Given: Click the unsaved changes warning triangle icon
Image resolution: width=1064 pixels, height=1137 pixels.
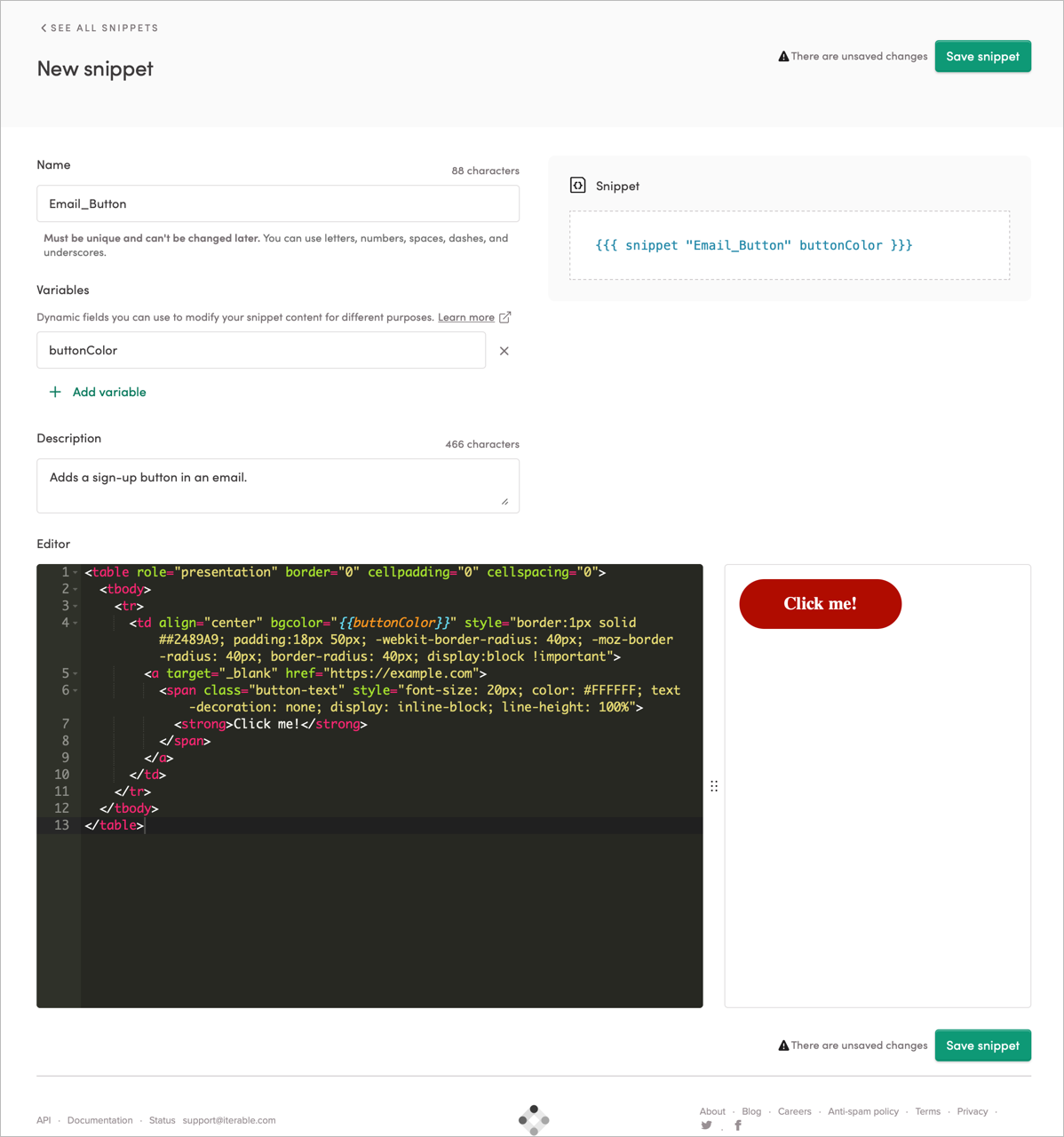Looking at the screenshot, I should point(782,55).
